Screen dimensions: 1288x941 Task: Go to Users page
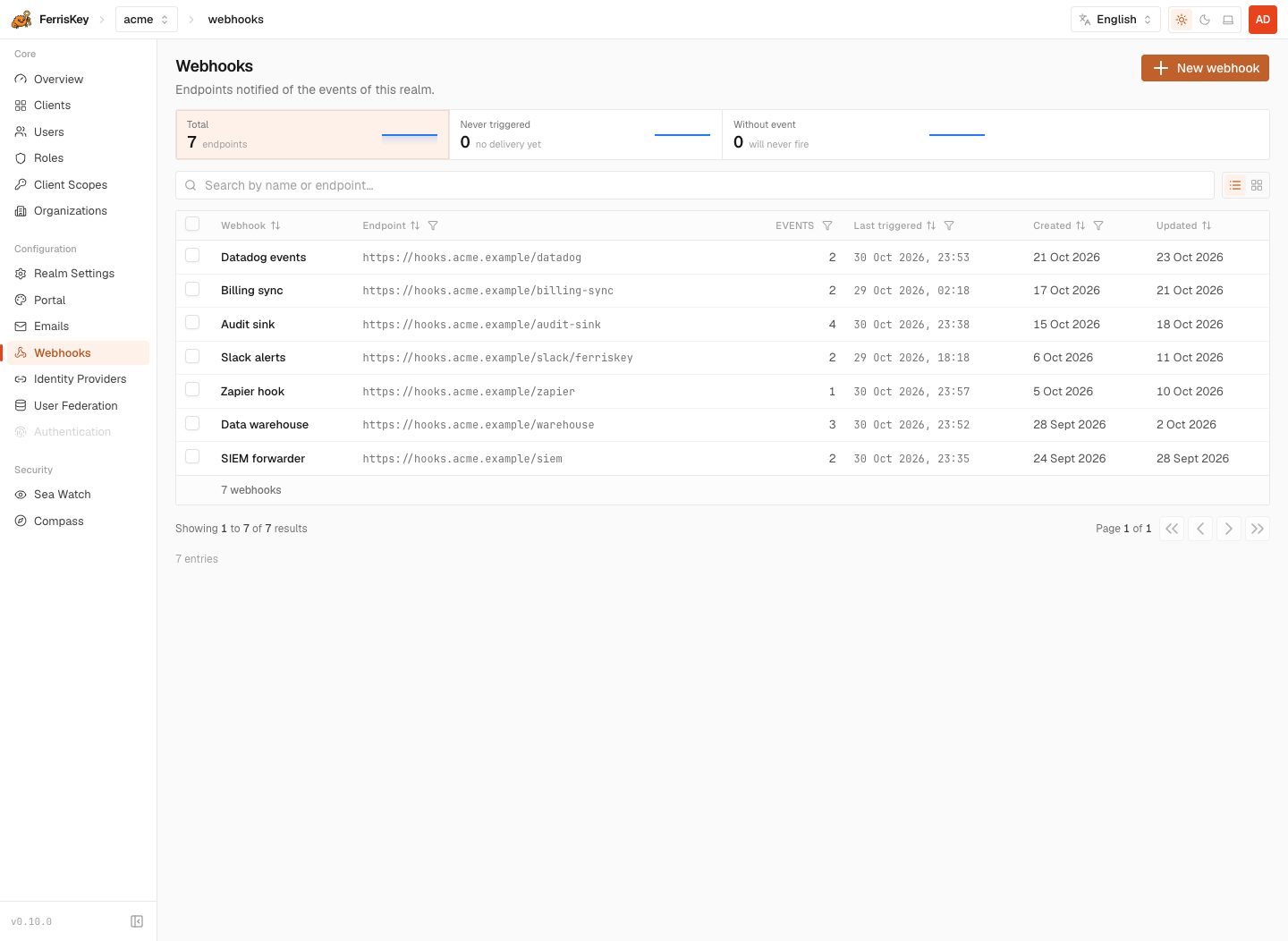[x=79, y=132]
